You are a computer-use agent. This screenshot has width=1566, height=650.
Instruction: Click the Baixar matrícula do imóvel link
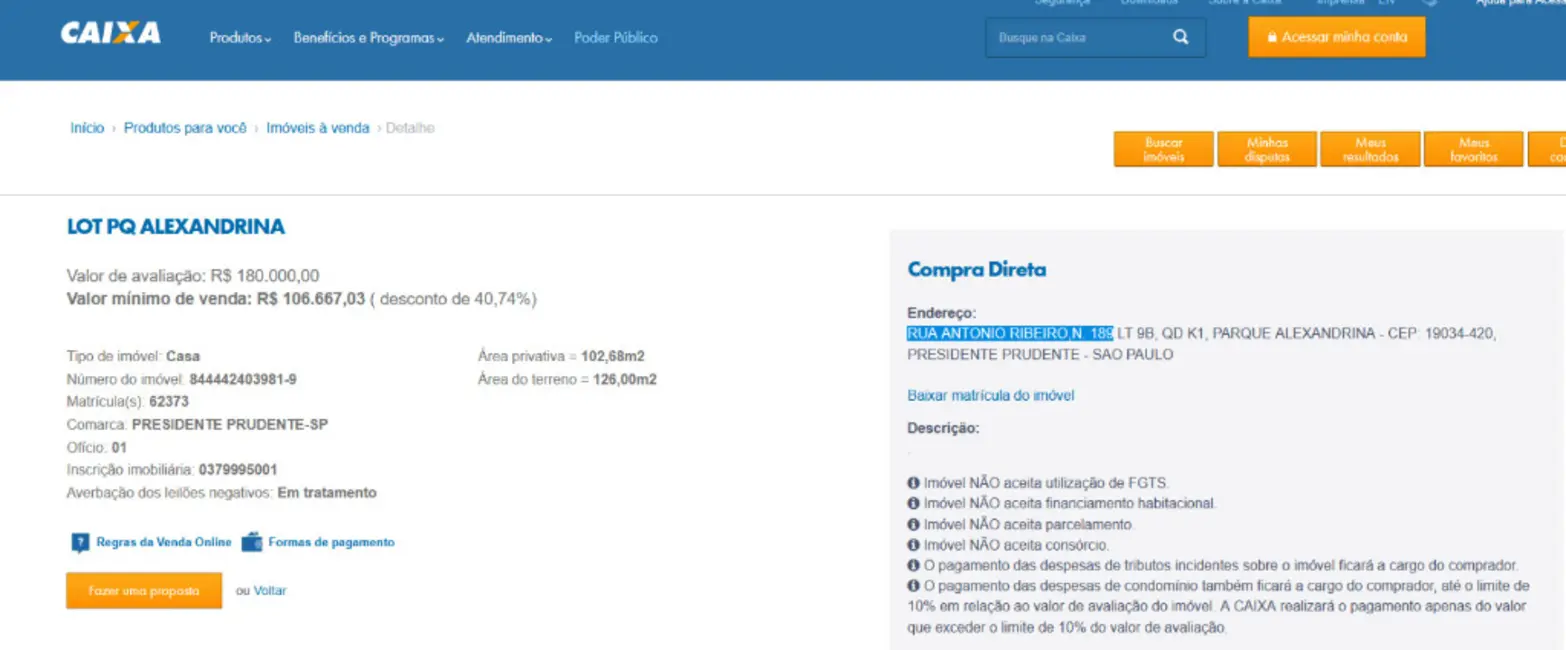click(x=990, y=395)
